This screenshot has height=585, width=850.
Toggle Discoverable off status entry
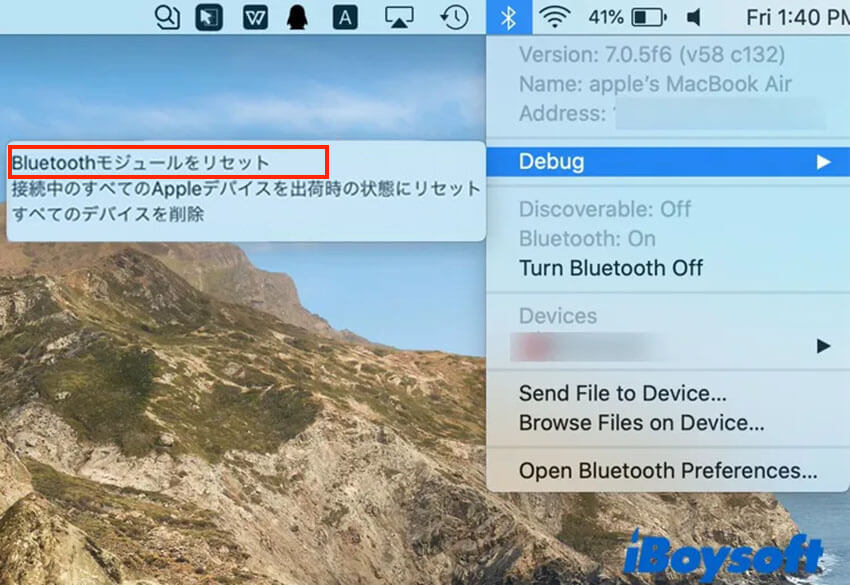(604, 209)
